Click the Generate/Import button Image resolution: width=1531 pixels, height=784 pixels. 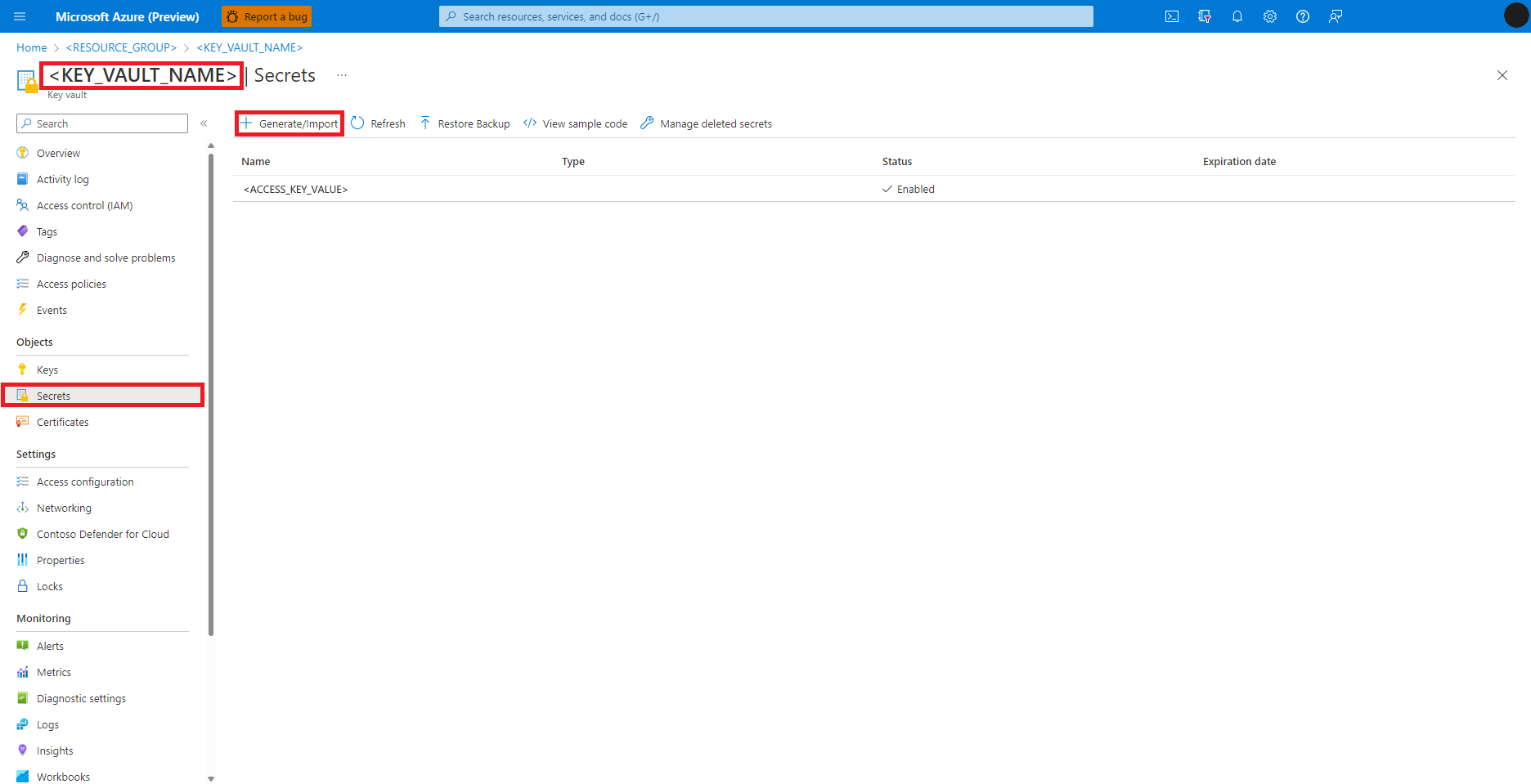coord(289,123)
